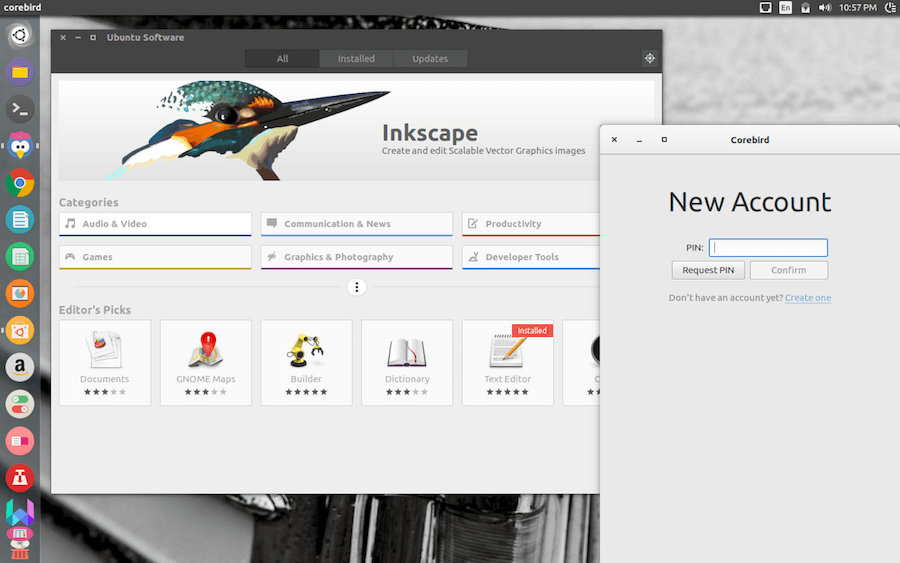Open LibreOffice Calc from the dock
Image resolution: width=900 pixels, height=563 pixels.
coord(20,257)
